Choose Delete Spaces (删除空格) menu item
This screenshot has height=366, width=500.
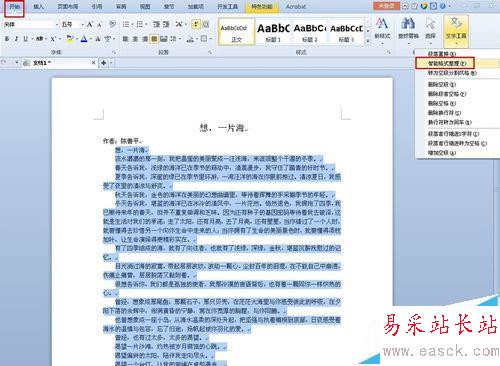[x=442, y=103]
